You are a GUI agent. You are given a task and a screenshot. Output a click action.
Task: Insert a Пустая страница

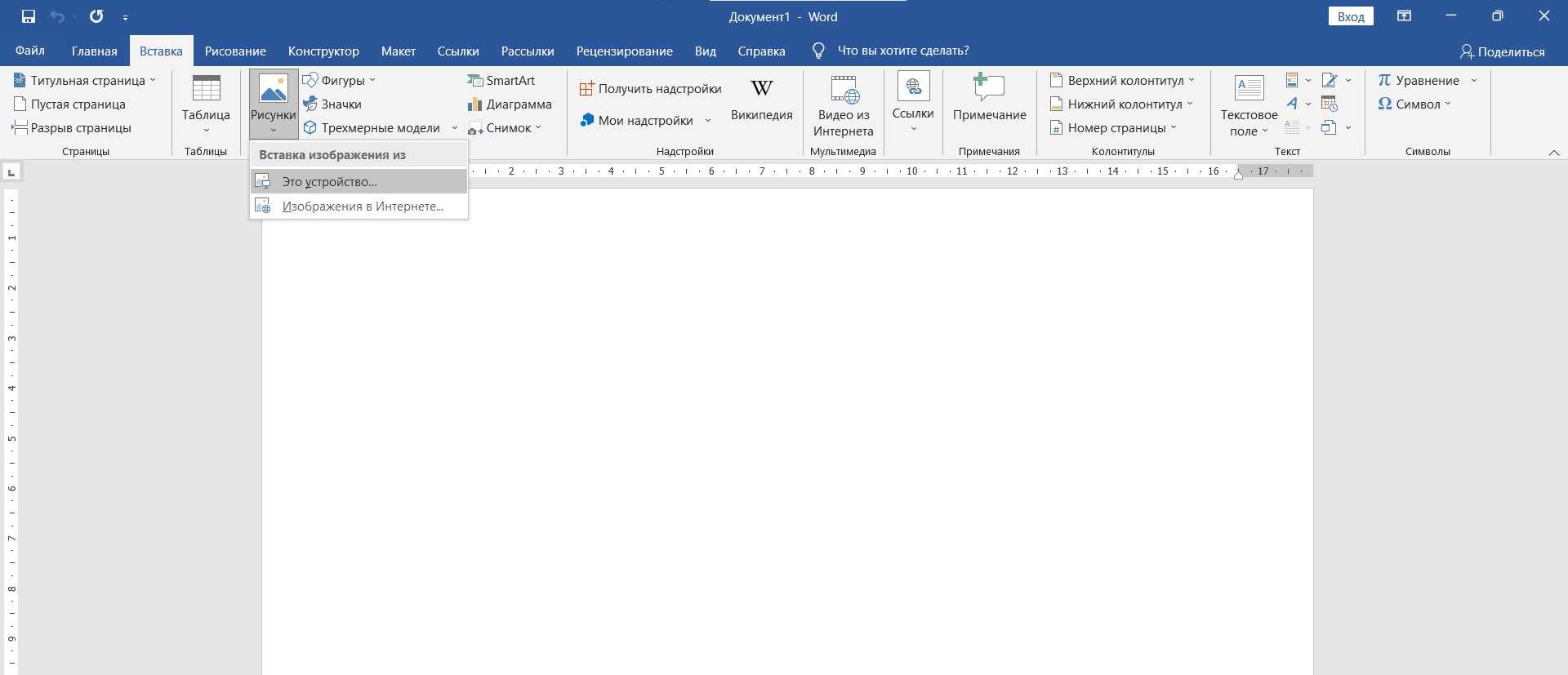tap(70, 104)
